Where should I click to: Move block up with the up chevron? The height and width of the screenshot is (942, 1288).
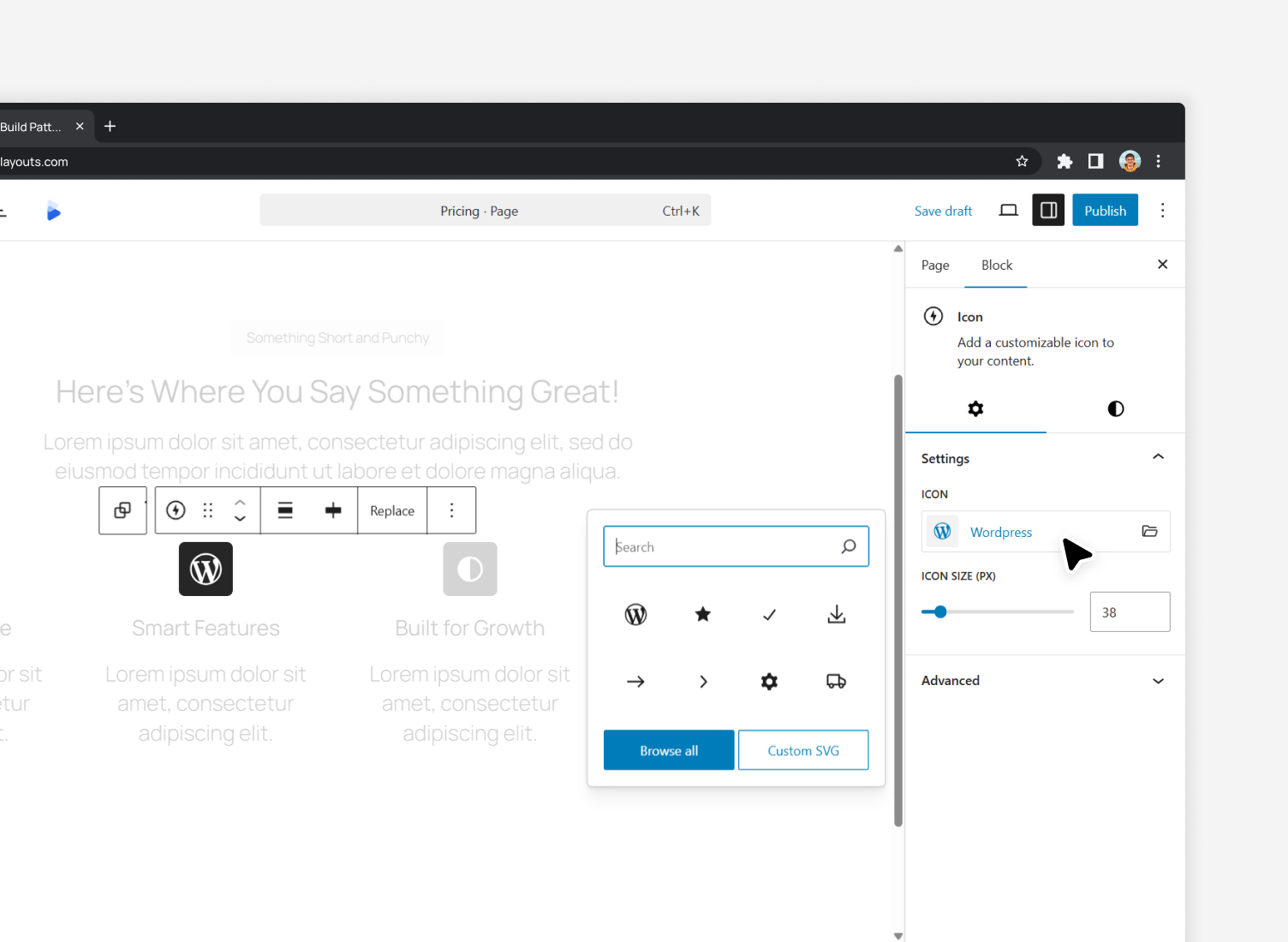tap(240, 503)
